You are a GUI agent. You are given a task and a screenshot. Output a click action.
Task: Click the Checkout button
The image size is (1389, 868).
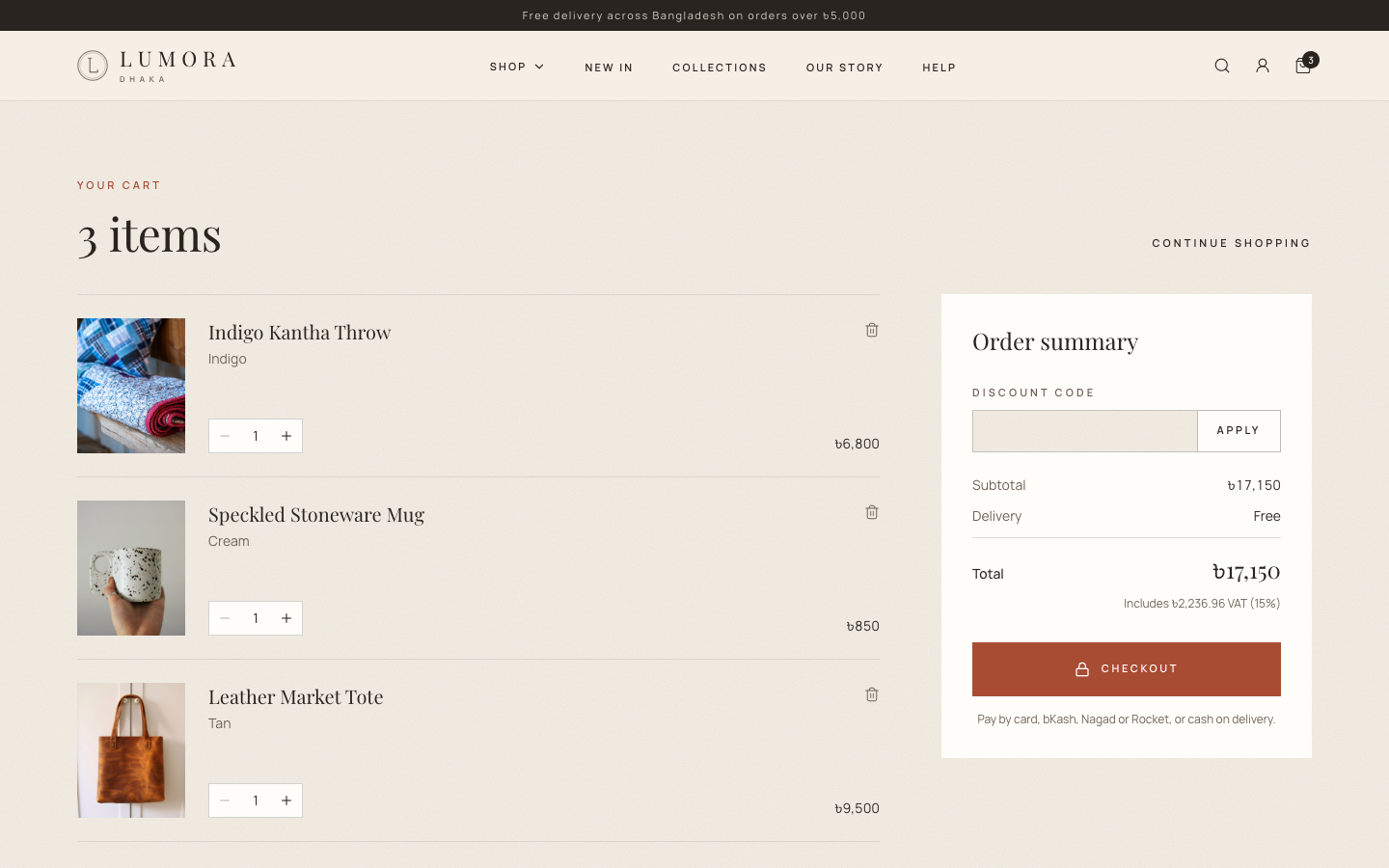pos(1127,669)
